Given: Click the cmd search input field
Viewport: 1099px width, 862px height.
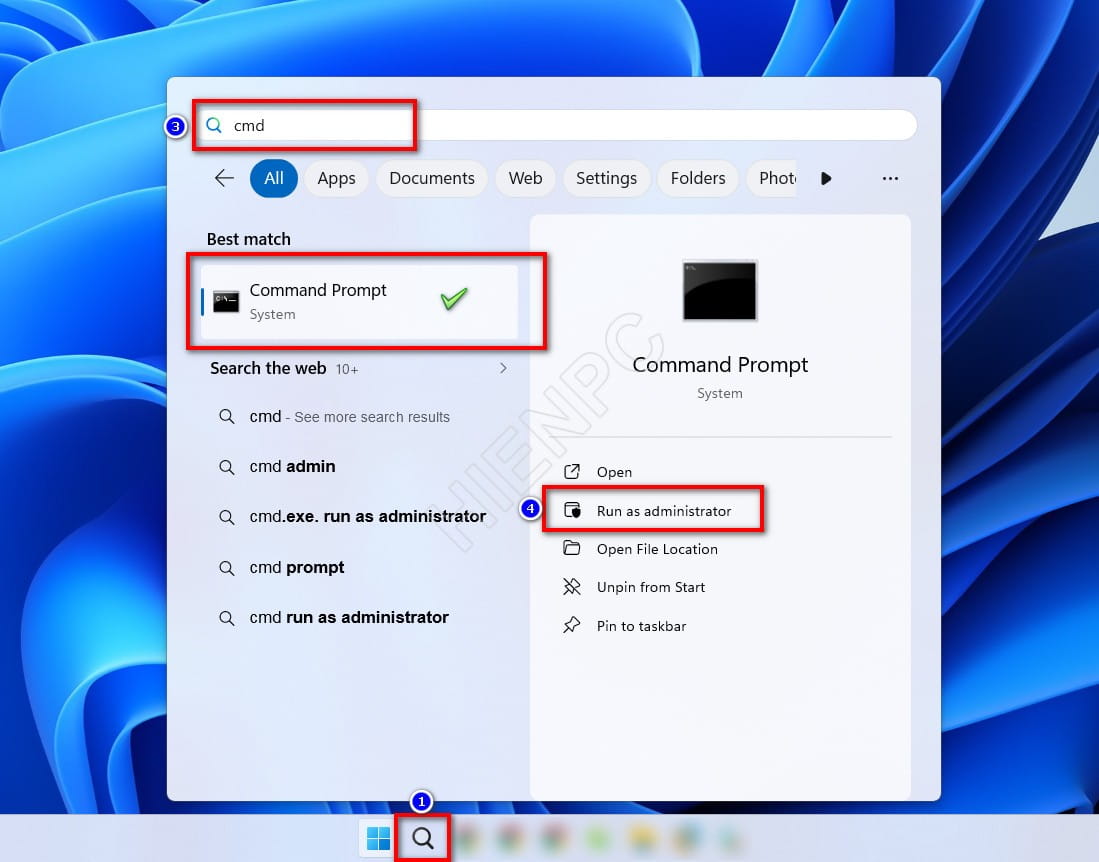Looking at the screenshot, I should 556,125.
